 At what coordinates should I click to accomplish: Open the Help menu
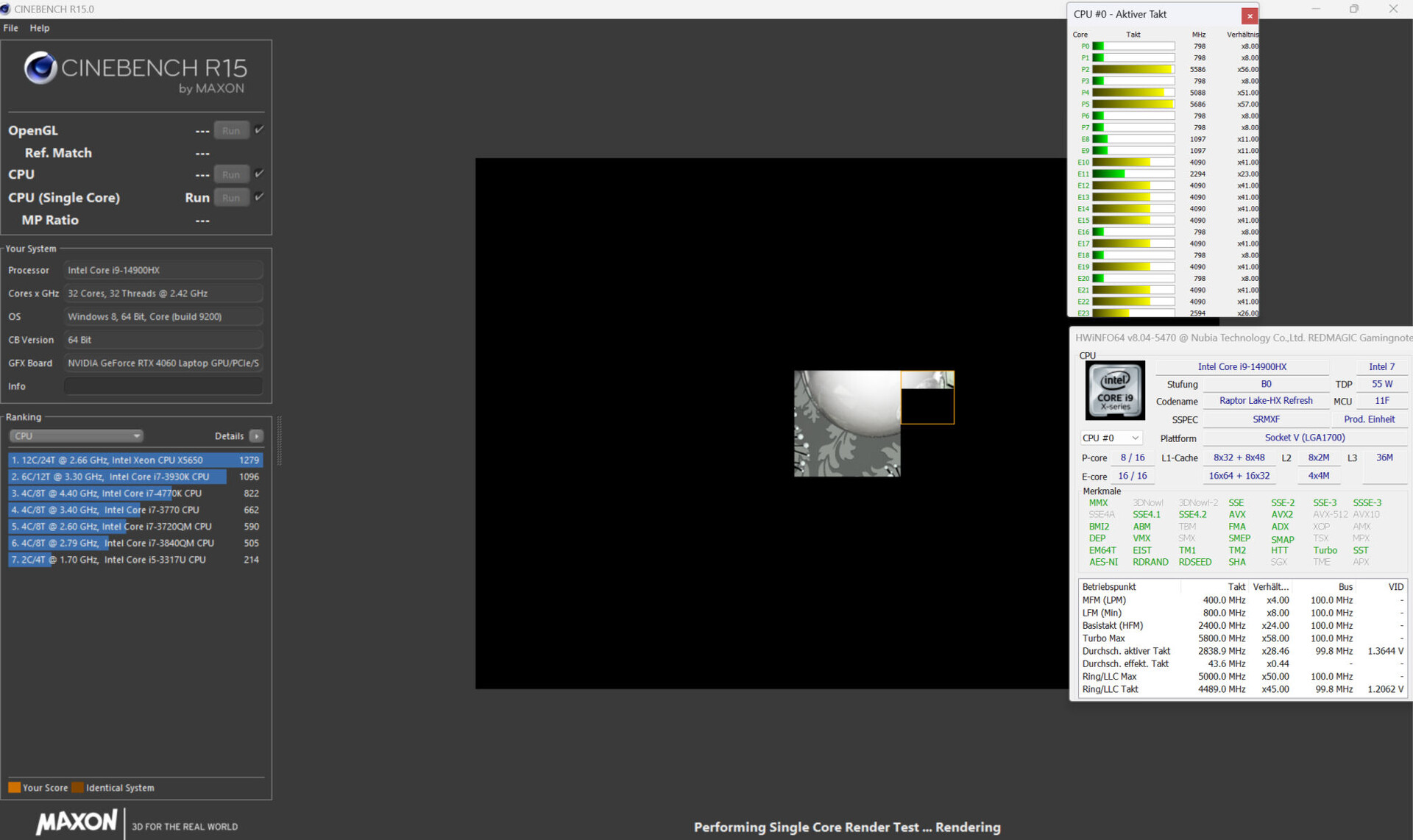click(x=40, y=28)
